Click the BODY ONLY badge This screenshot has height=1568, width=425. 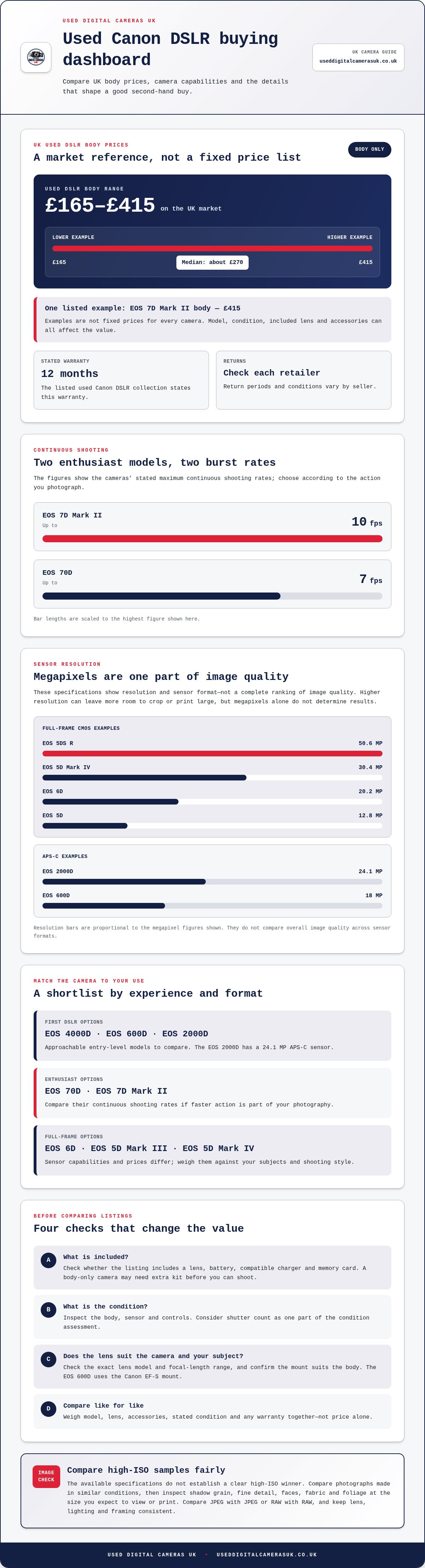370,149
